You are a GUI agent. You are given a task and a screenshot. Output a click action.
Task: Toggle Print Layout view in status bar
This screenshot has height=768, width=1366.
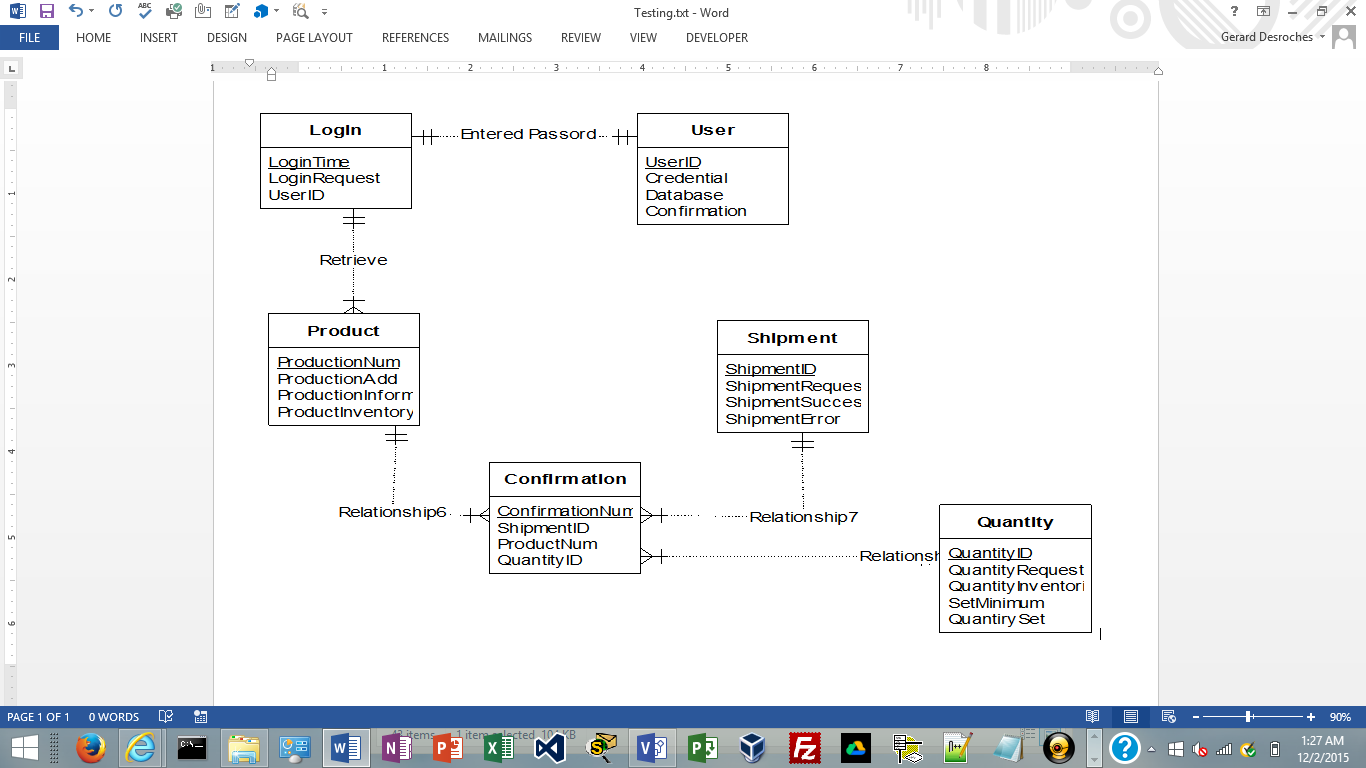click(x=1132, y=716)
